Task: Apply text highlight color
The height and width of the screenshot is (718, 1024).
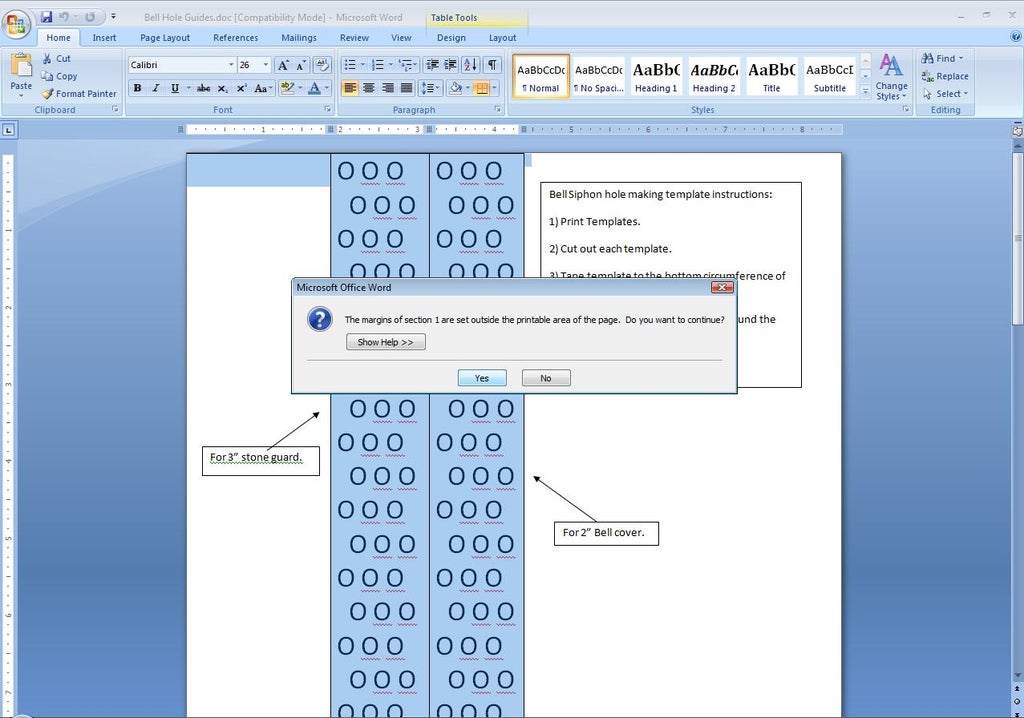Action: click(x=286, y=88)
